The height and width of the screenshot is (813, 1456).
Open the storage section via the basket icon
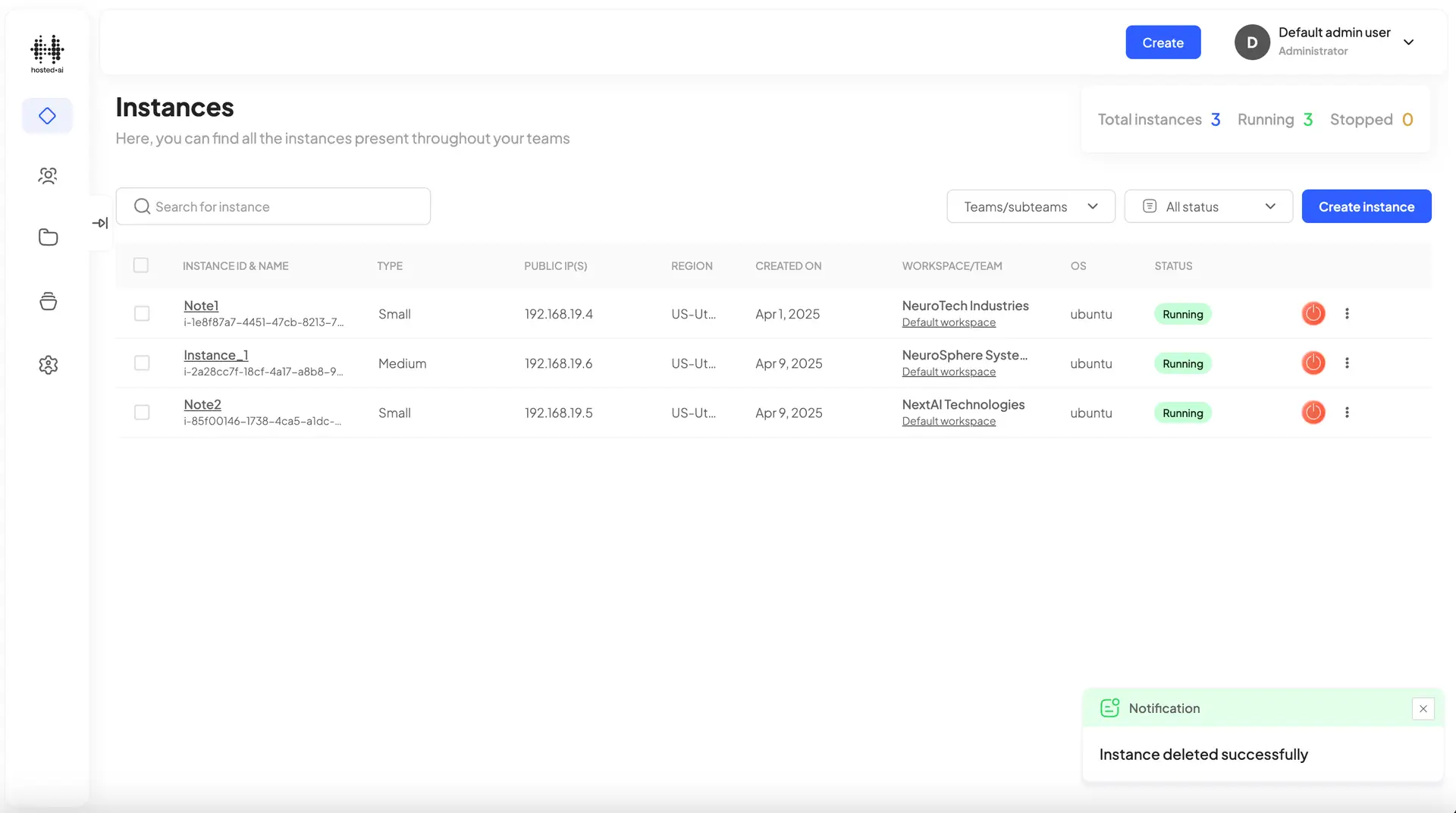pos(47,301)
